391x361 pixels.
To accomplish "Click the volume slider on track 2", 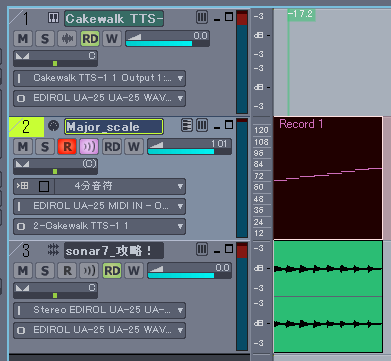I will pyautogui.click(x=189, y=147).
